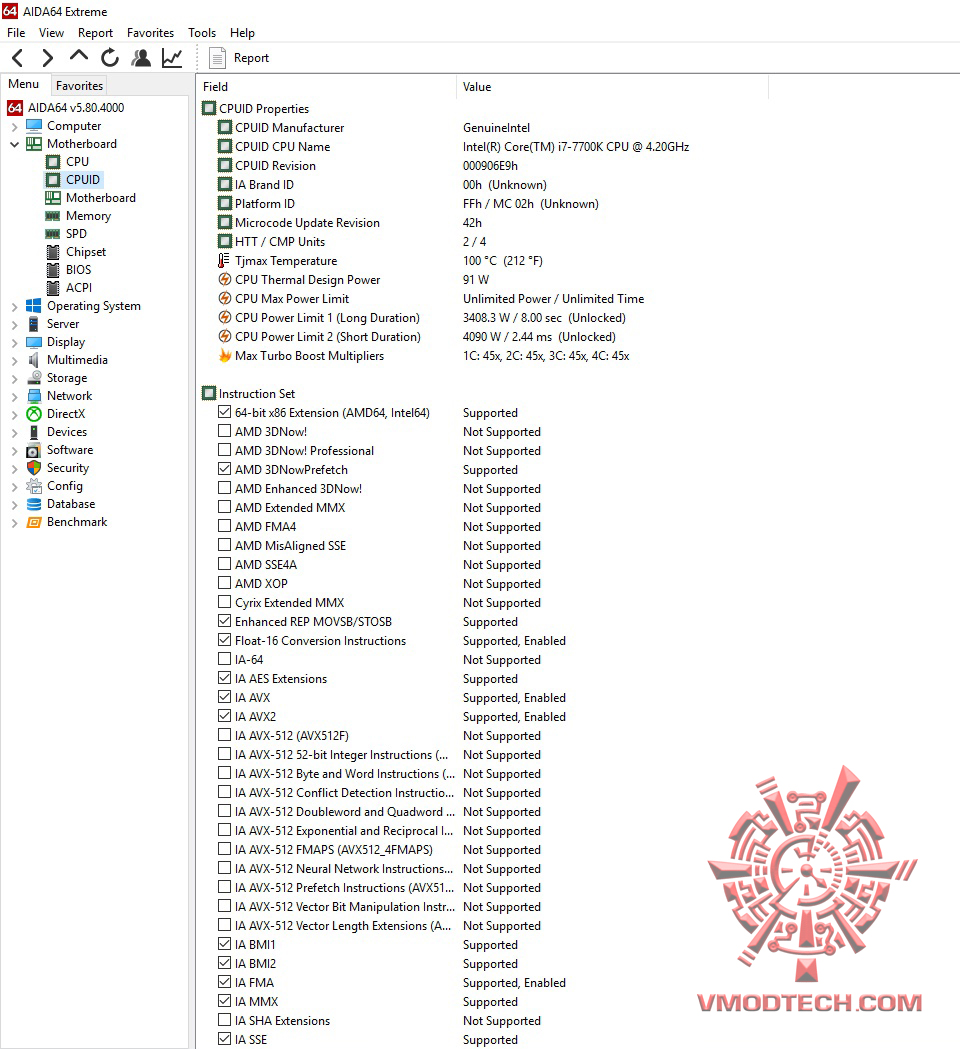Select the Benchmark category icon

point(34,522)
